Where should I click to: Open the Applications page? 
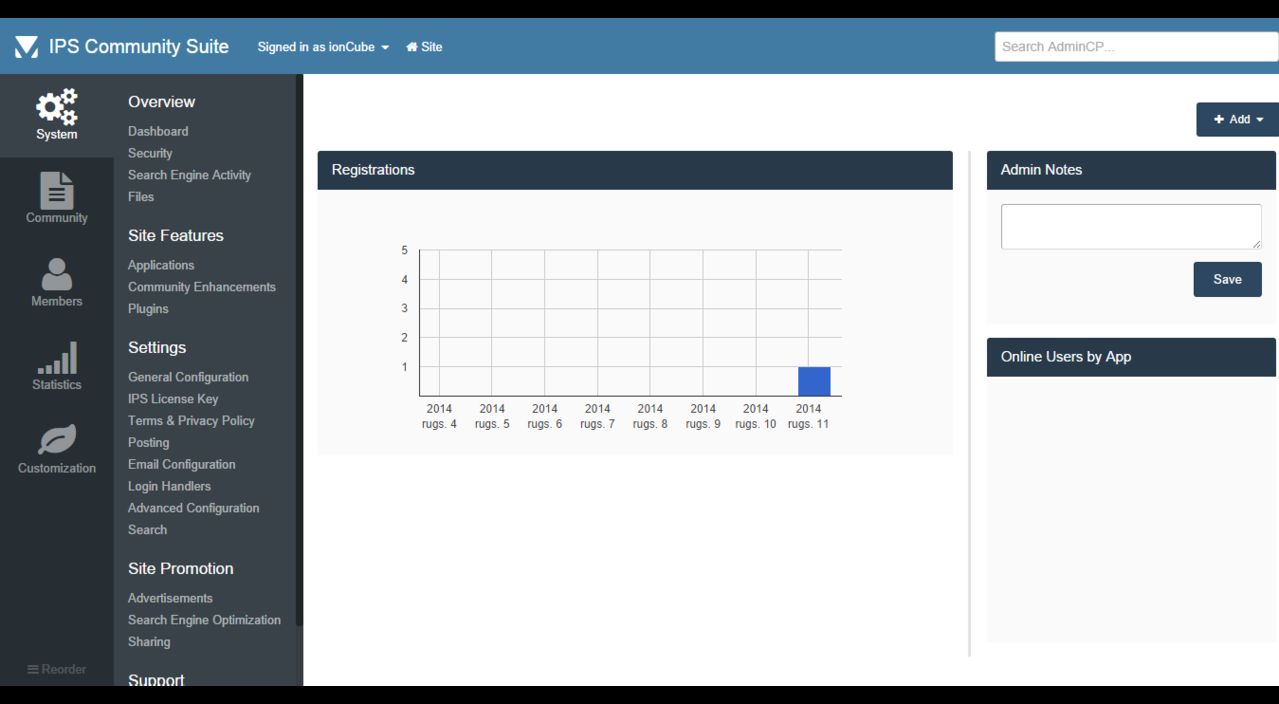[x=161, y=265]
